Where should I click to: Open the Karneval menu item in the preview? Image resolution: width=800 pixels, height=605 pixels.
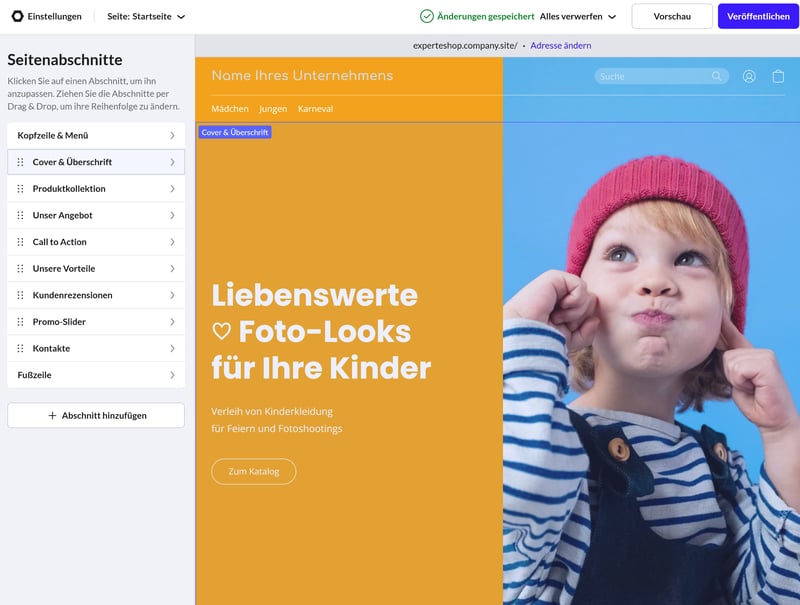click(315, 109)
